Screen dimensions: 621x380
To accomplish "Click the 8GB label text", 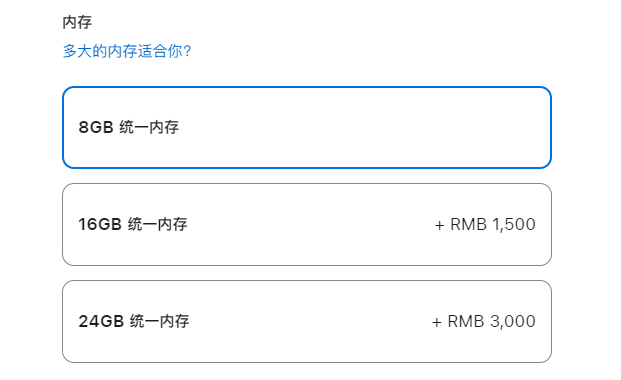I will 96,127.
